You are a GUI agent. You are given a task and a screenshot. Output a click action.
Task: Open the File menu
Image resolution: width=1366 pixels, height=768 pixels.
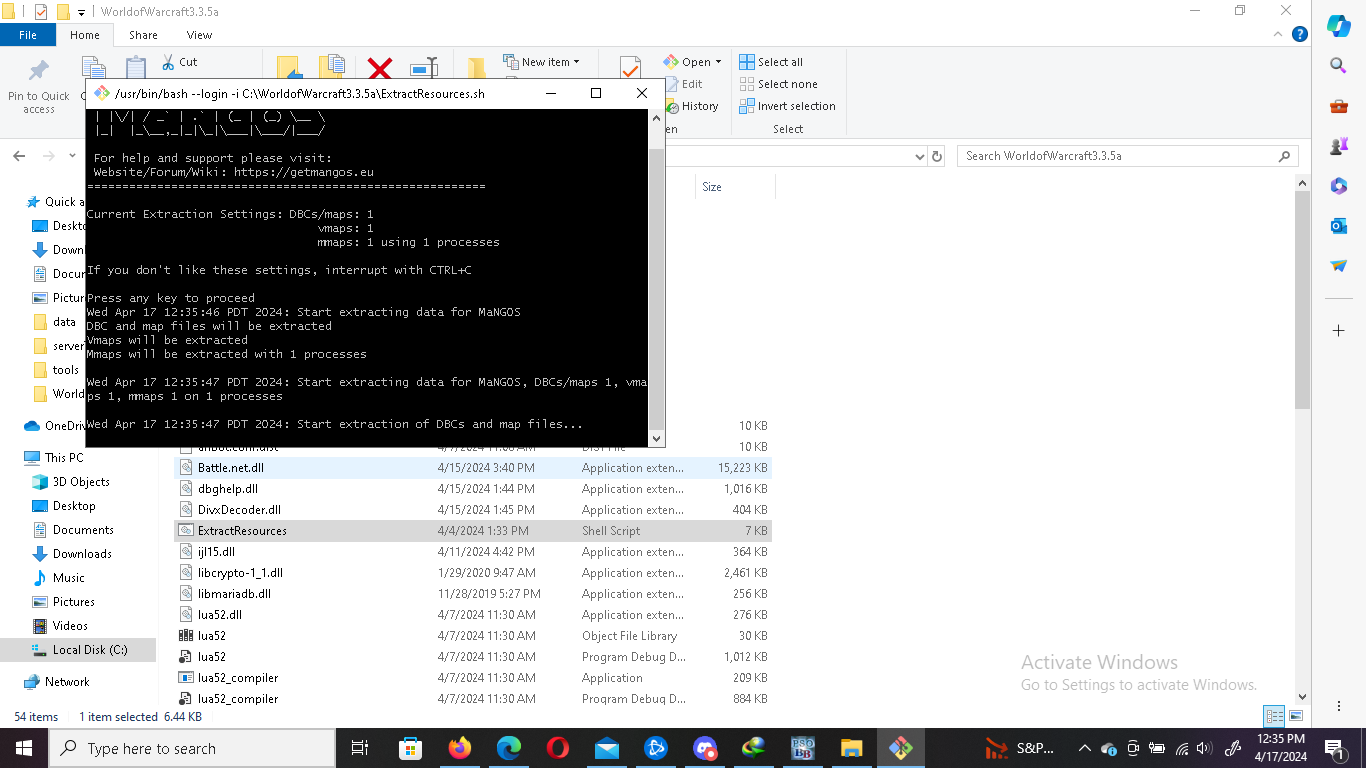[28, 35]
